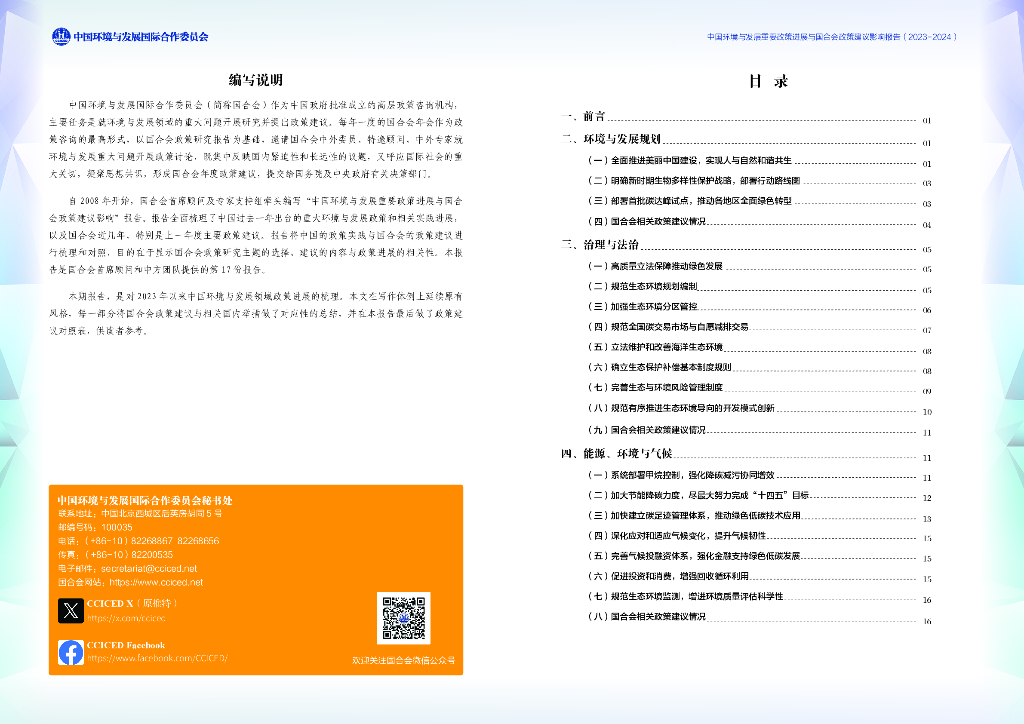Click the caption 欢迎关注国合会微信公众号
Image resolution: width=1024 pixels, height=724 pixels.
click(404, 661)
